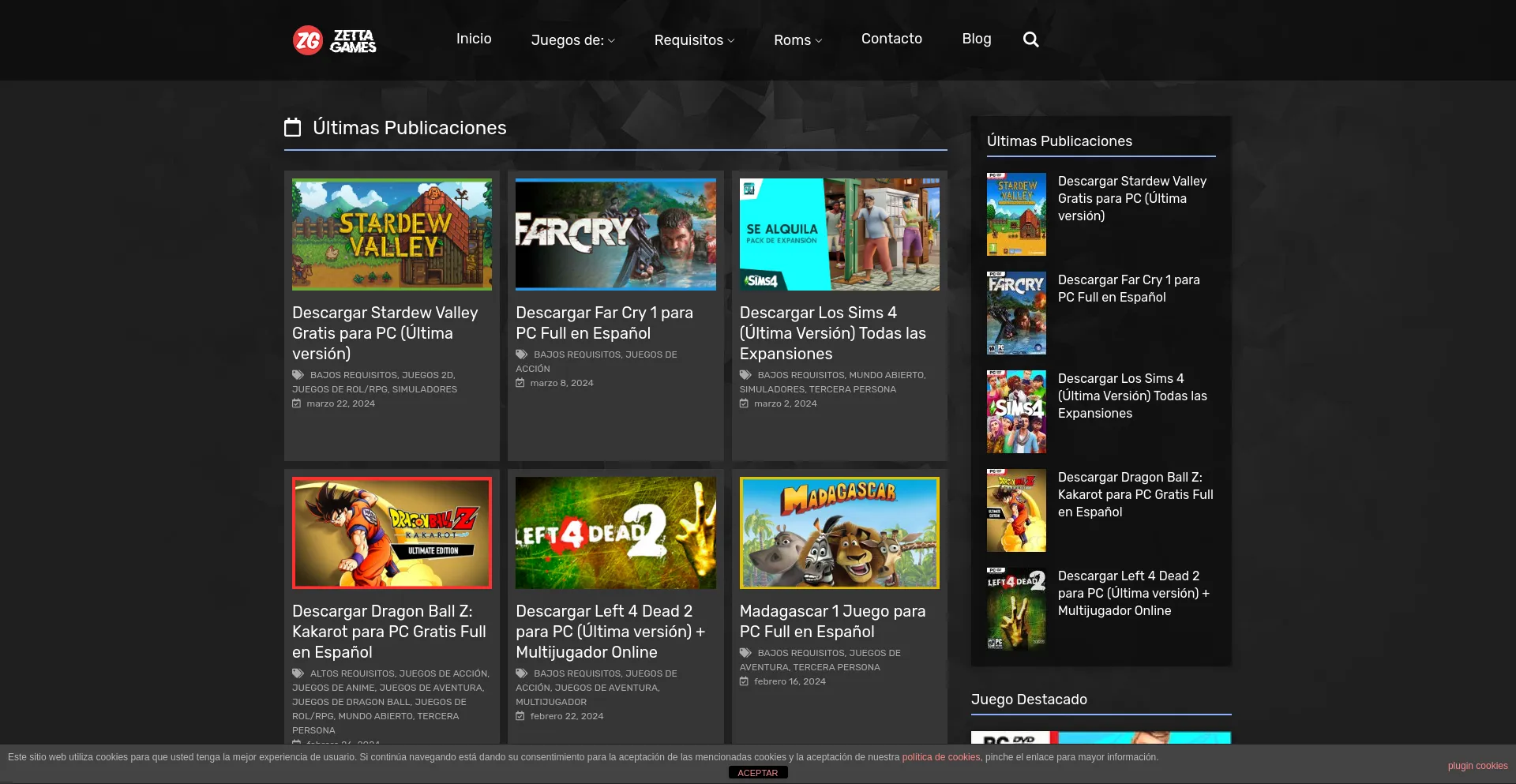Open sidebar link Dragon Ball Z: Kakarot
This screenshot has height=784, width=1516.
1135,494
